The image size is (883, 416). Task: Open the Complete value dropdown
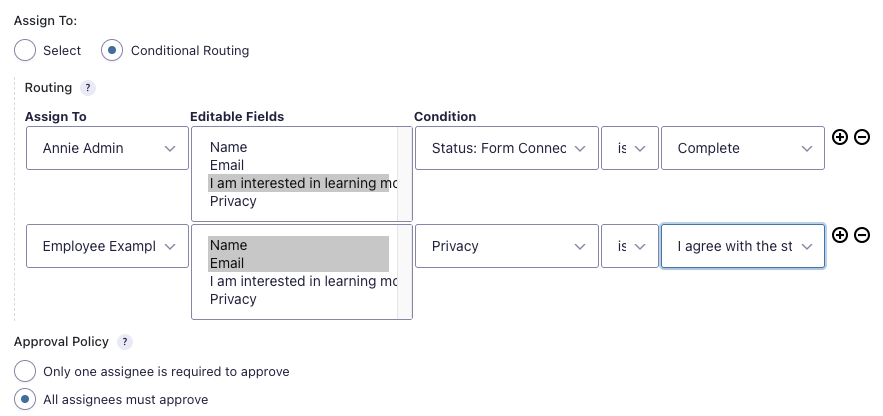(742, 148)
